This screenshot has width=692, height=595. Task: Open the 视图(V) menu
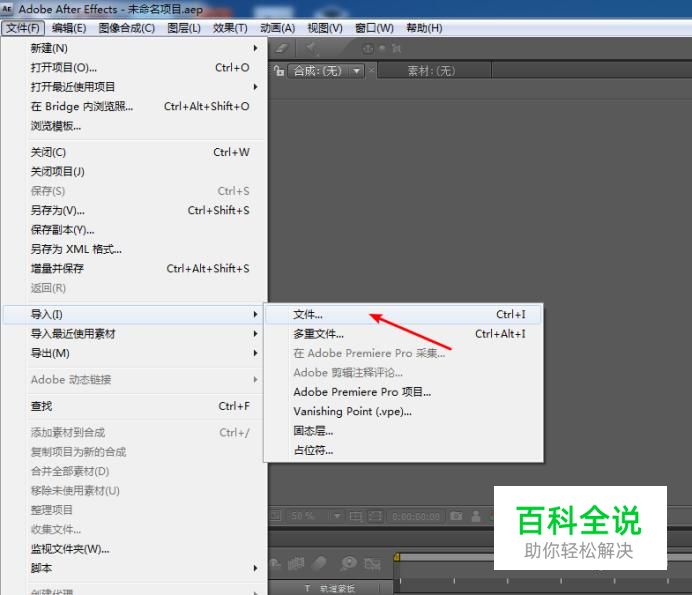[325, 28]
